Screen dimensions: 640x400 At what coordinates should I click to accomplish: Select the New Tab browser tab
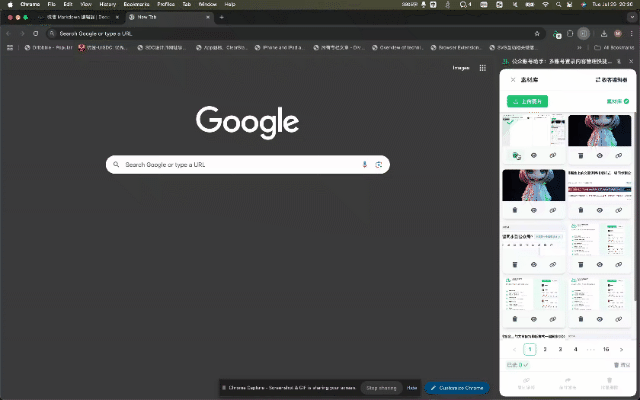pyautogui.click(x=169, y=17)
